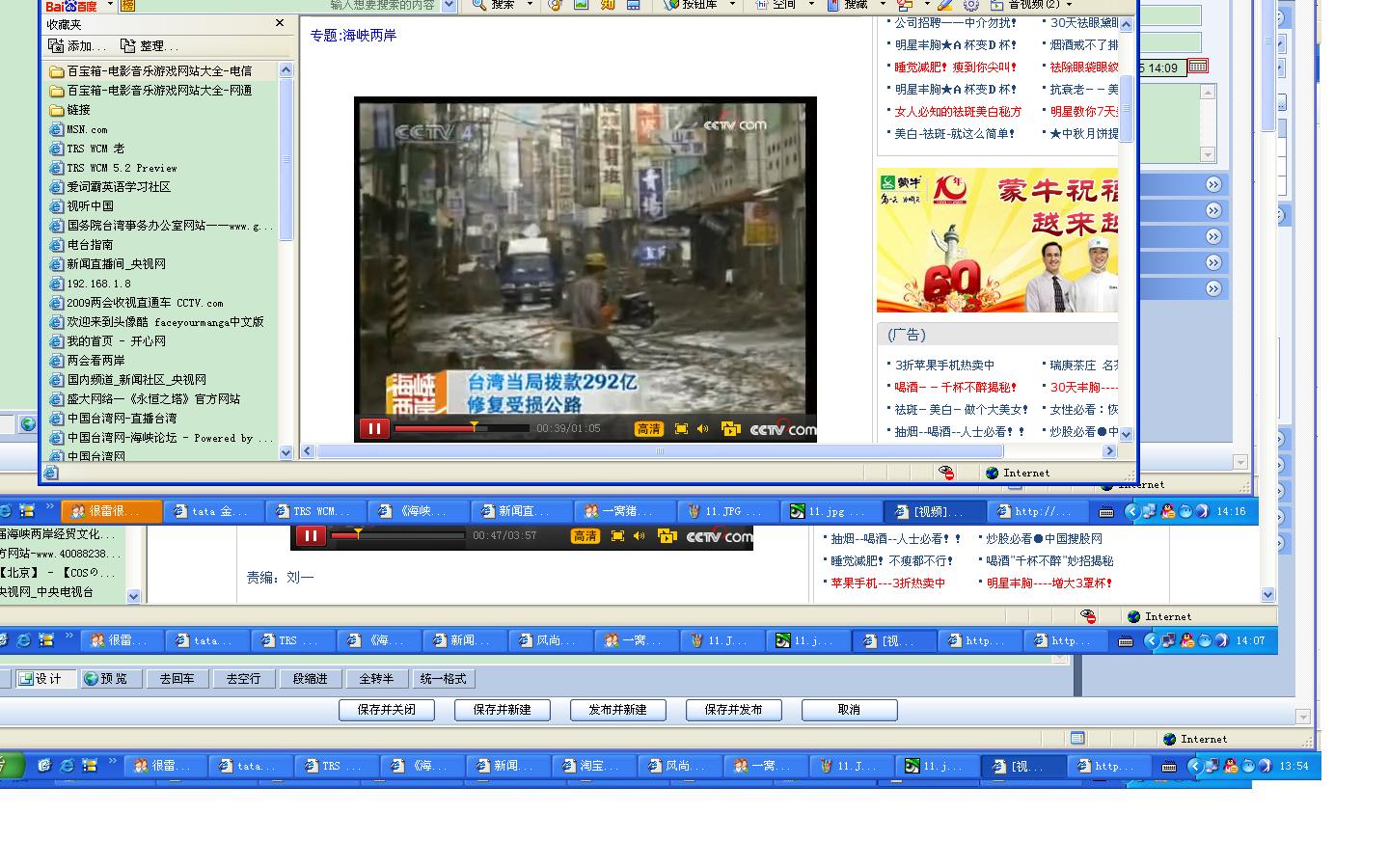Click 整理 organize favorites icon
Image resolution: width=1389 pixels, height=868 pixels.
pyautogui.click(x=128, y=45)
